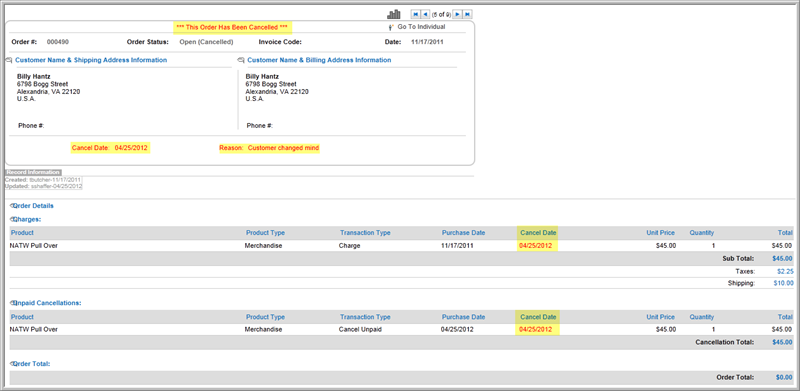
Task: Open Customer Name & Billing Address Information
Action: [319, 60]
